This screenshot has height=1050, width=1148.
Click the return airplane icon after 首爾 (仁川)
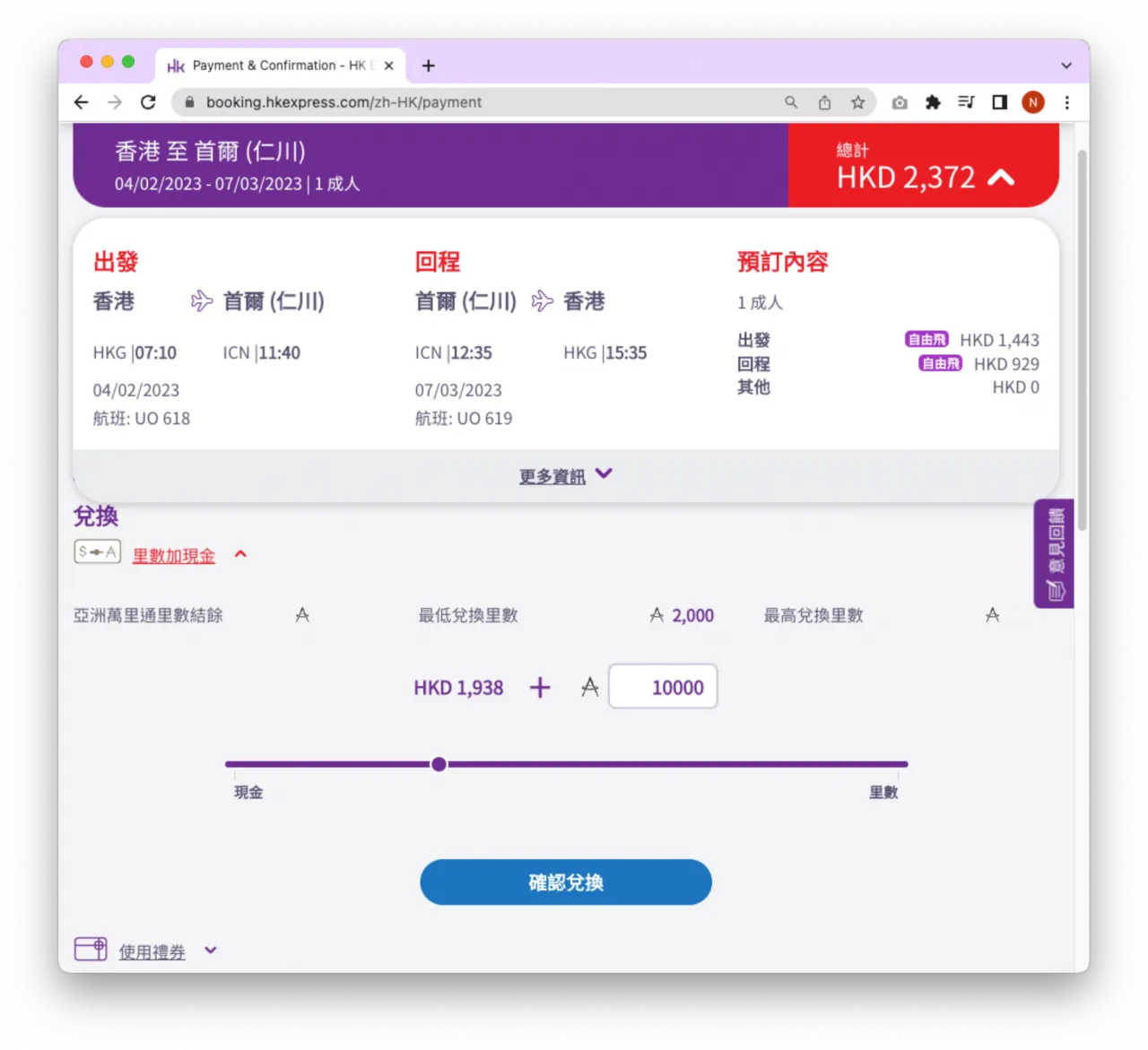click(x=543, y=300)
